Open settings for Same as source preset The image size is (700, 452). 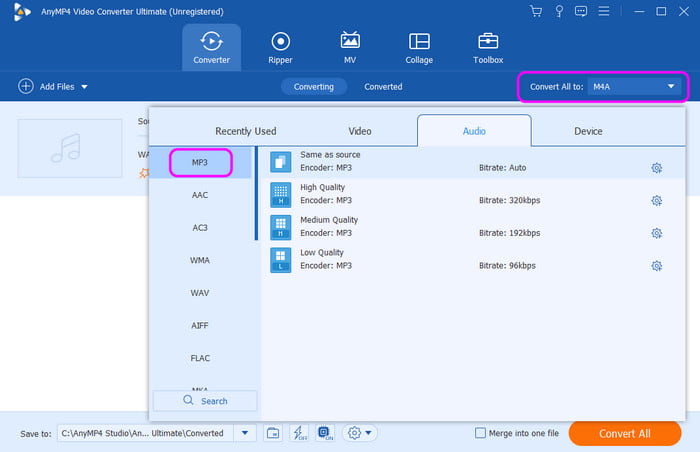pyautogui.click(x=656, y=168)
